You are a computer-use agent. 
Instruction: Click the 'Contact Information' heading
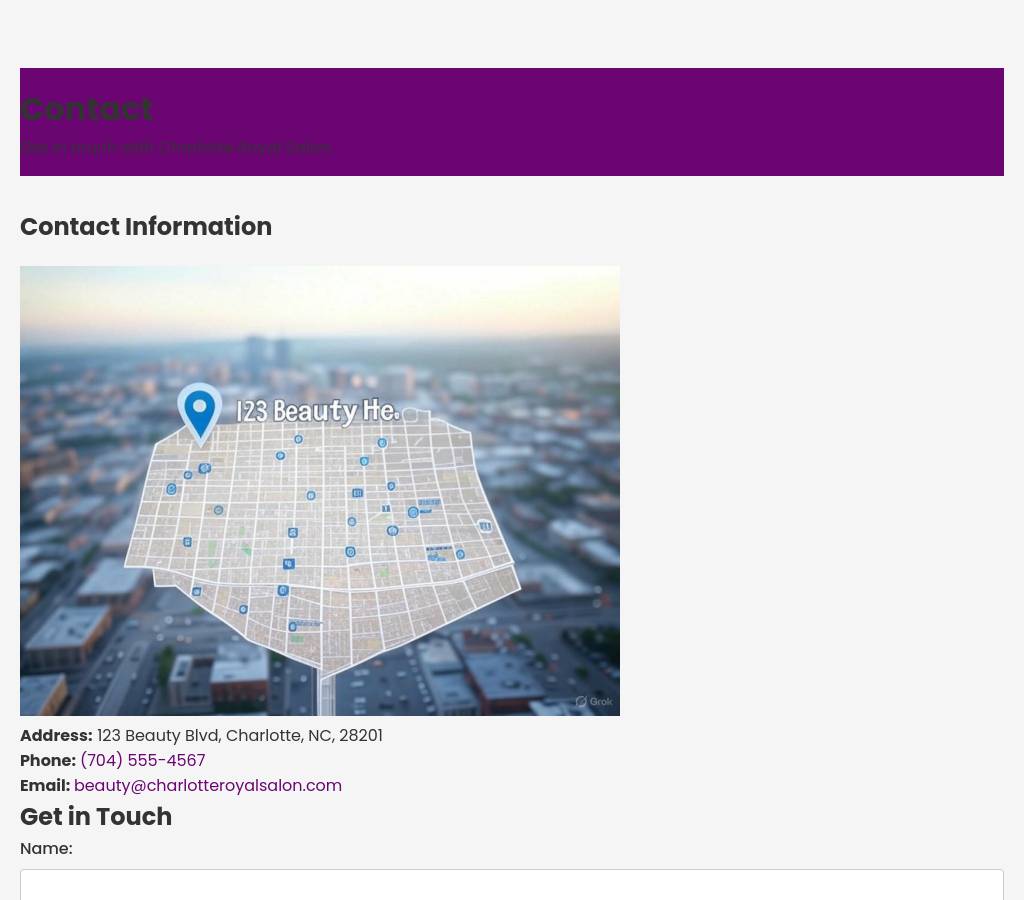(146, 227)
